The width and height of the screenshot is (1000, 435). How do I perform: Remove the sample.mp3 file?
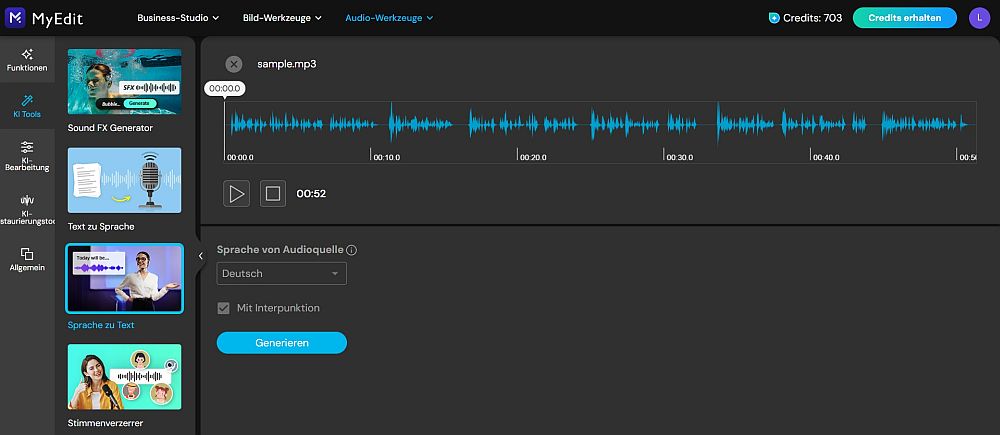pyautogui.click(x=234, y=64)
